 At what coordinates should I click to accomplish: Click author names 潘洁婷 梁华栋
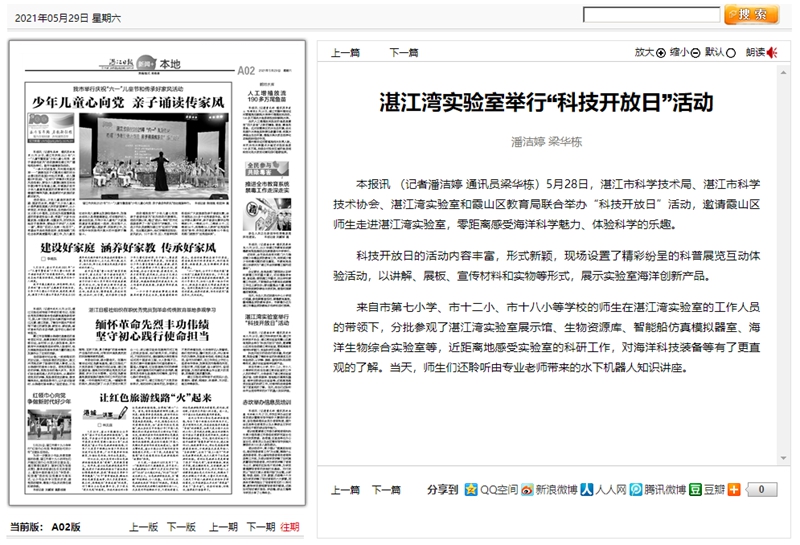[x=546, y=142]
